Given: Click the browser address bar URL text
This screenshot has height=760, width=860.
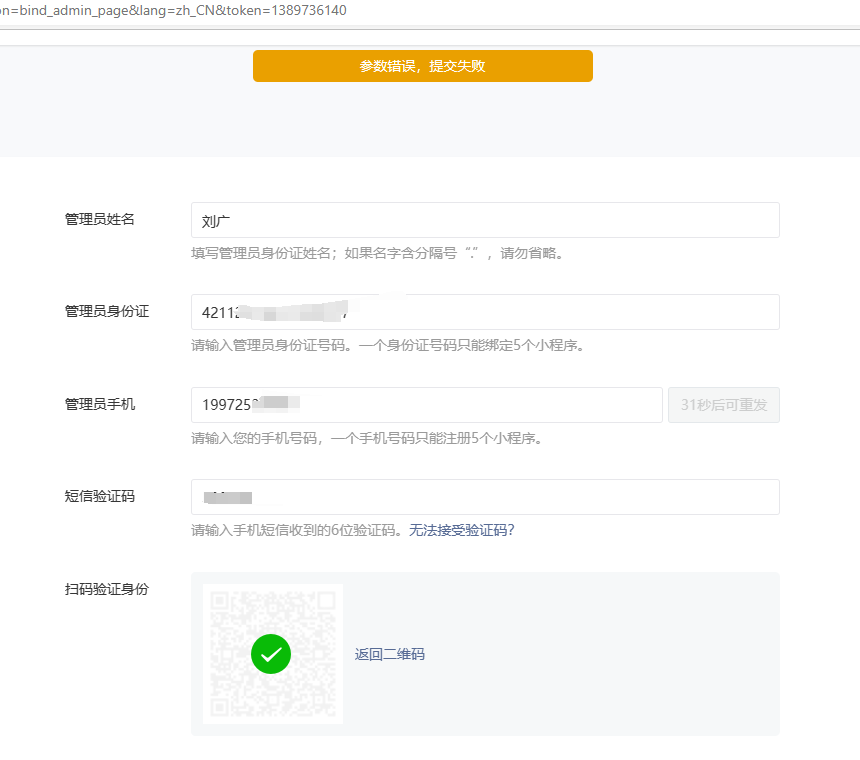Looking at the screenshot, I should [x=173, y=10].
